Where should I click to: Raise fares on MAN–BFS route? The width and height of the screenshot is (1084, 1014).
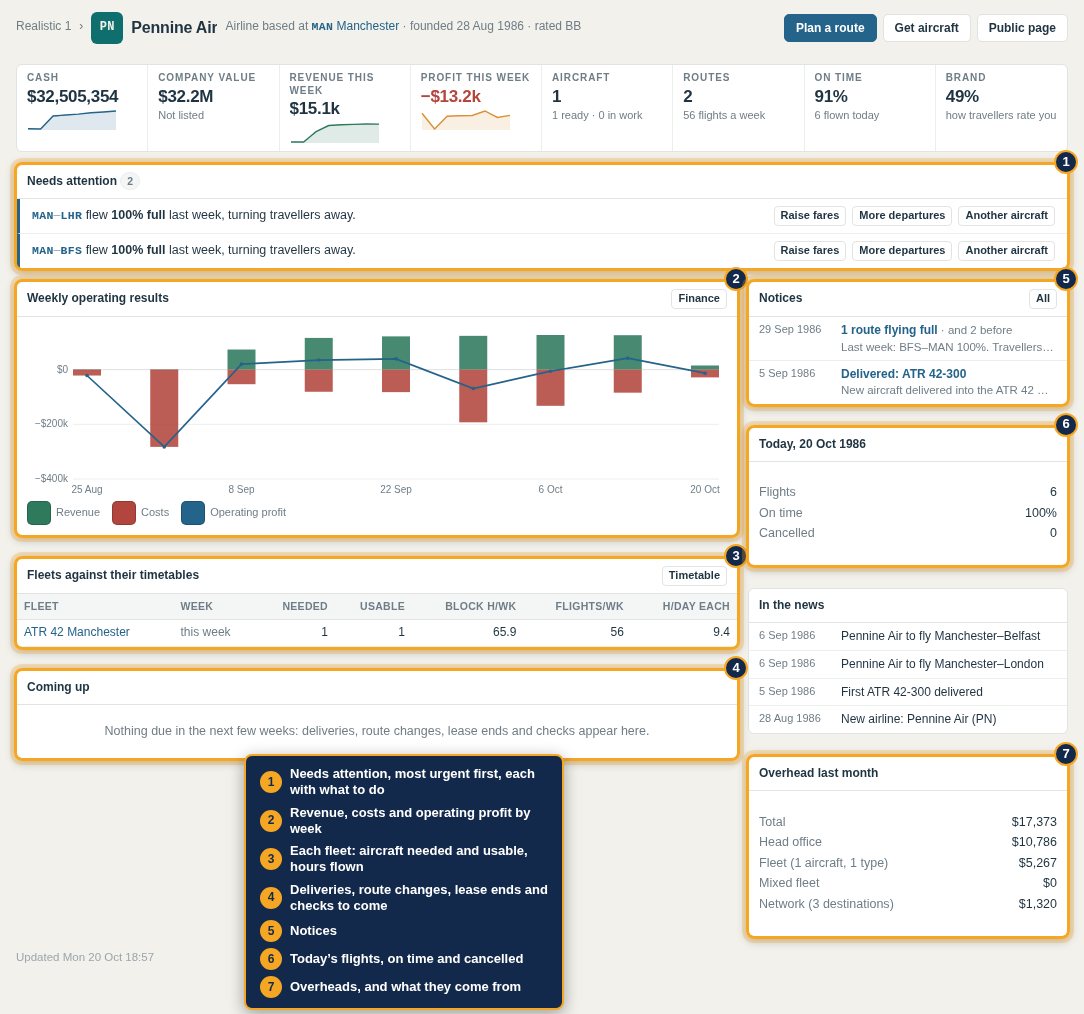click(810, 250)
